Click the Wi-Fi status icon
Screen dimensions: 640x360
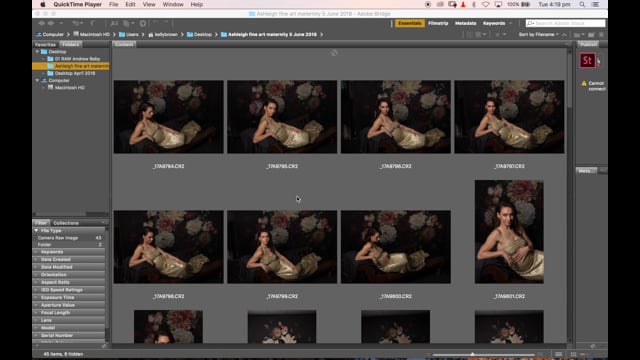pos(485,4)
